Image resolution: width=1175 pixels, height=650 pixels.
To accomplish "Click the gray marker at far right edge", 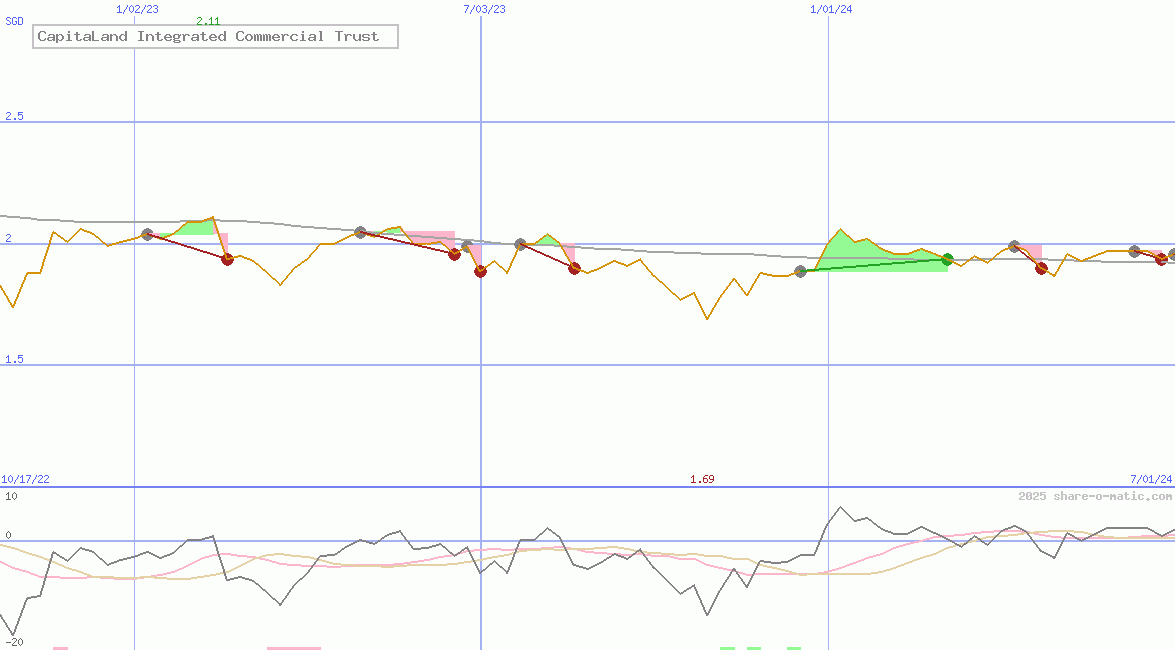I will click(x=1172, y=255).
